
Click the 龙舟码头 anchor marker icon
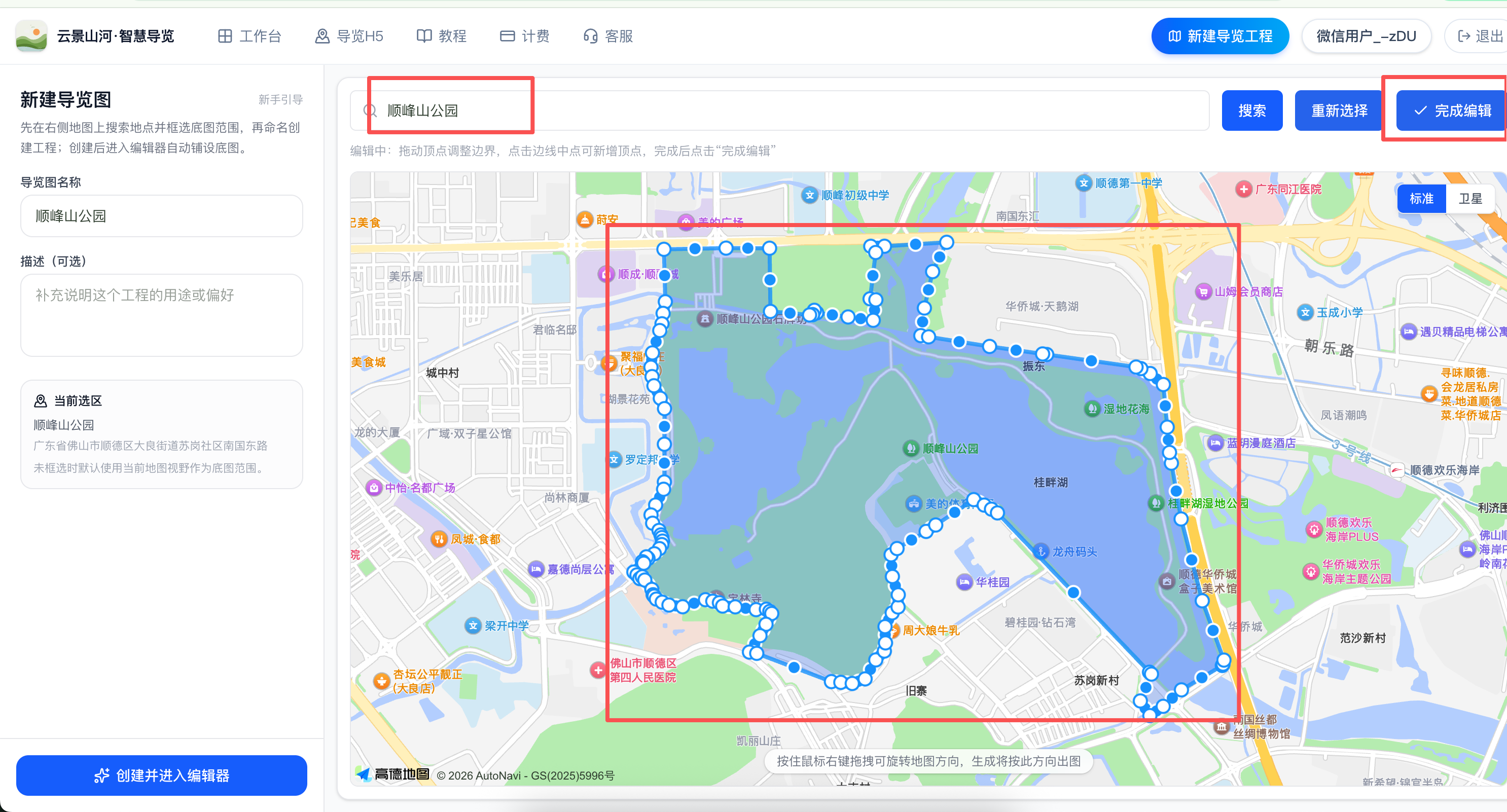coord(1040,551)
